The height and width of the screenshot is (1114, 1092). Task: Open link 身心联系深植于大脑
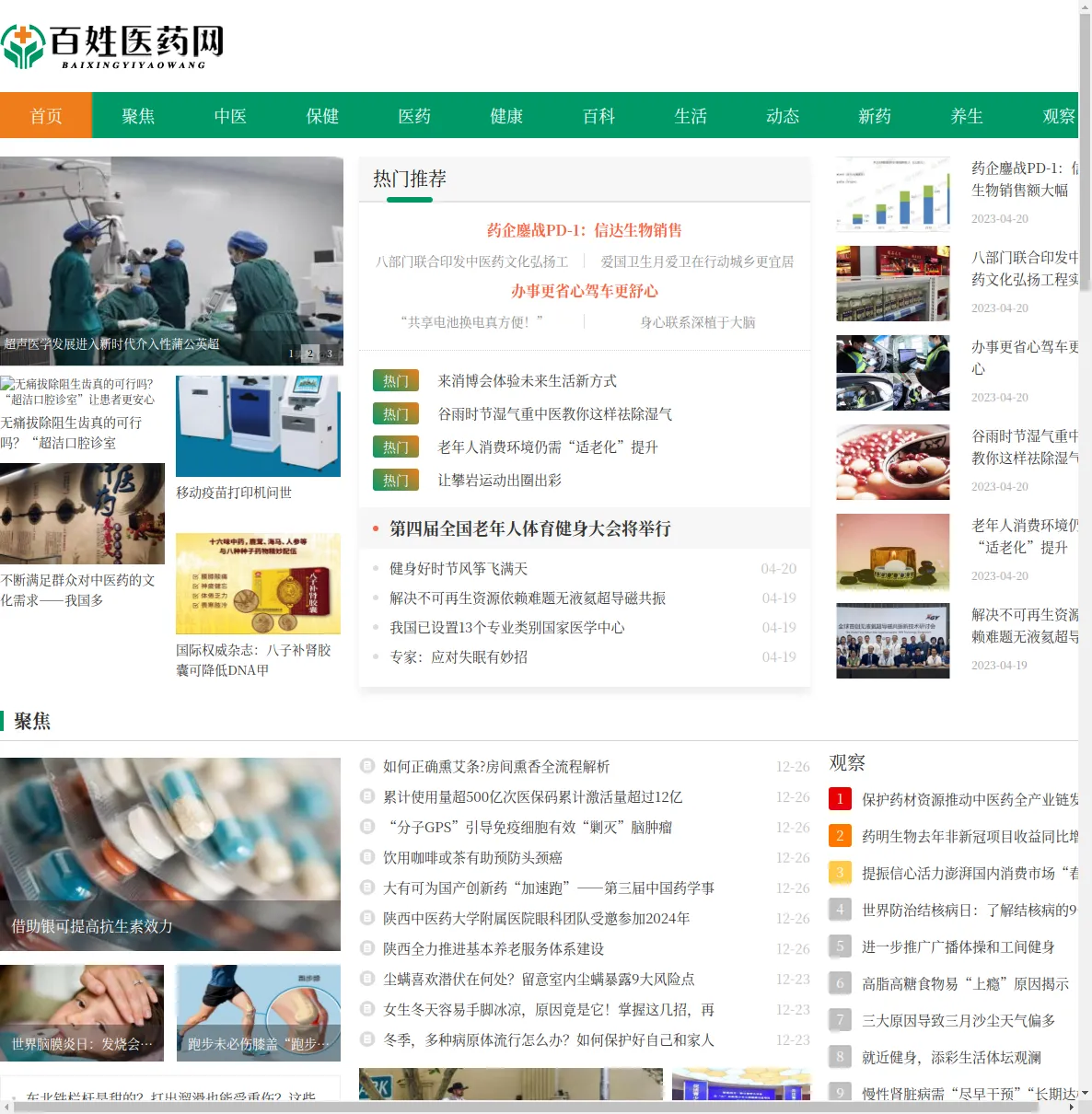point(697,322)
